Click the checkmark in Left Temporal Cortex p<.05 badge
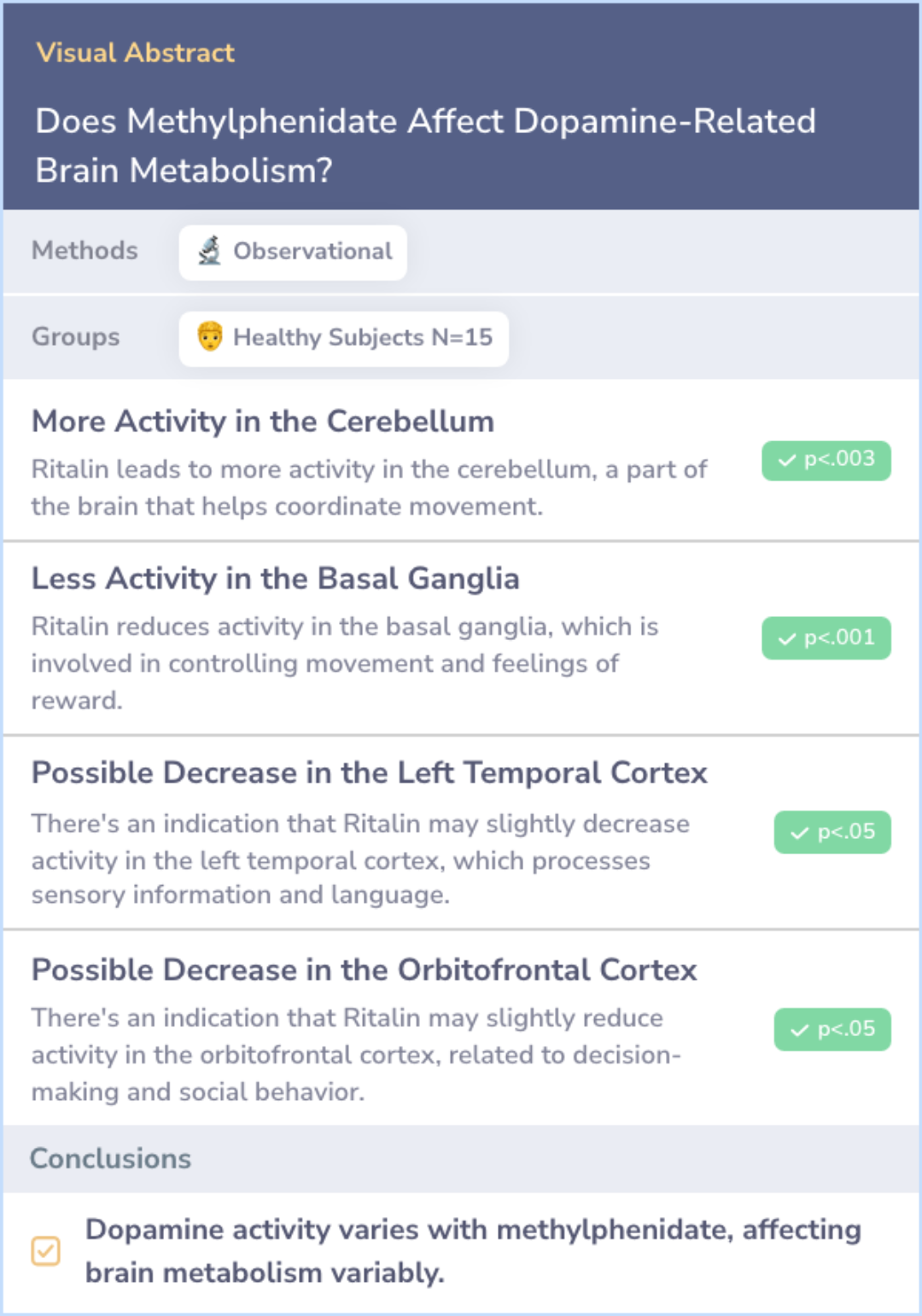The width and height of the screenshot is (922, 1316). pyautogui.click(x=800, y=833)
